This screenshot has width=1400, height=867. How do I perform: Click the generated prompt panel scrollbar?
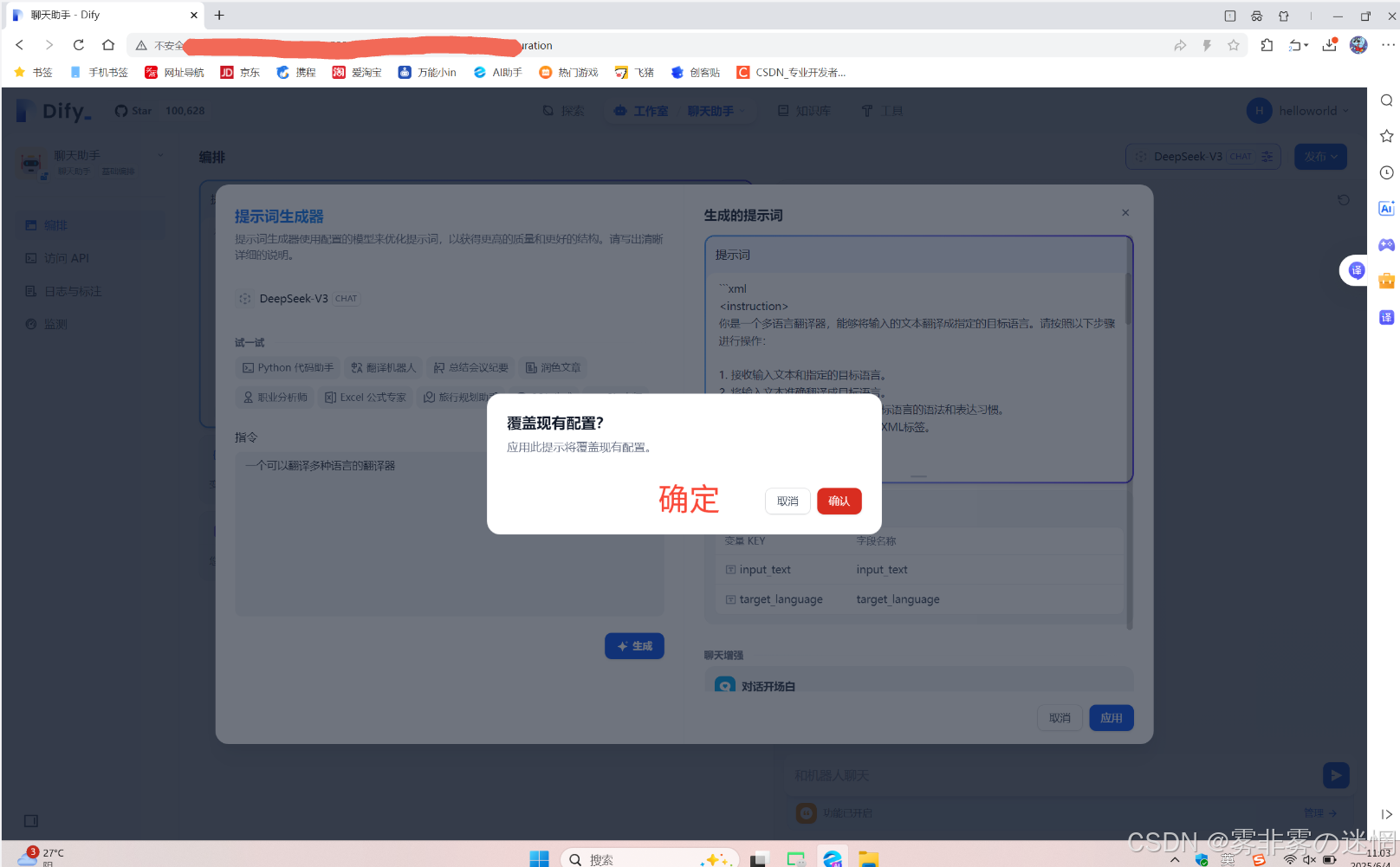click(1128, 298)
